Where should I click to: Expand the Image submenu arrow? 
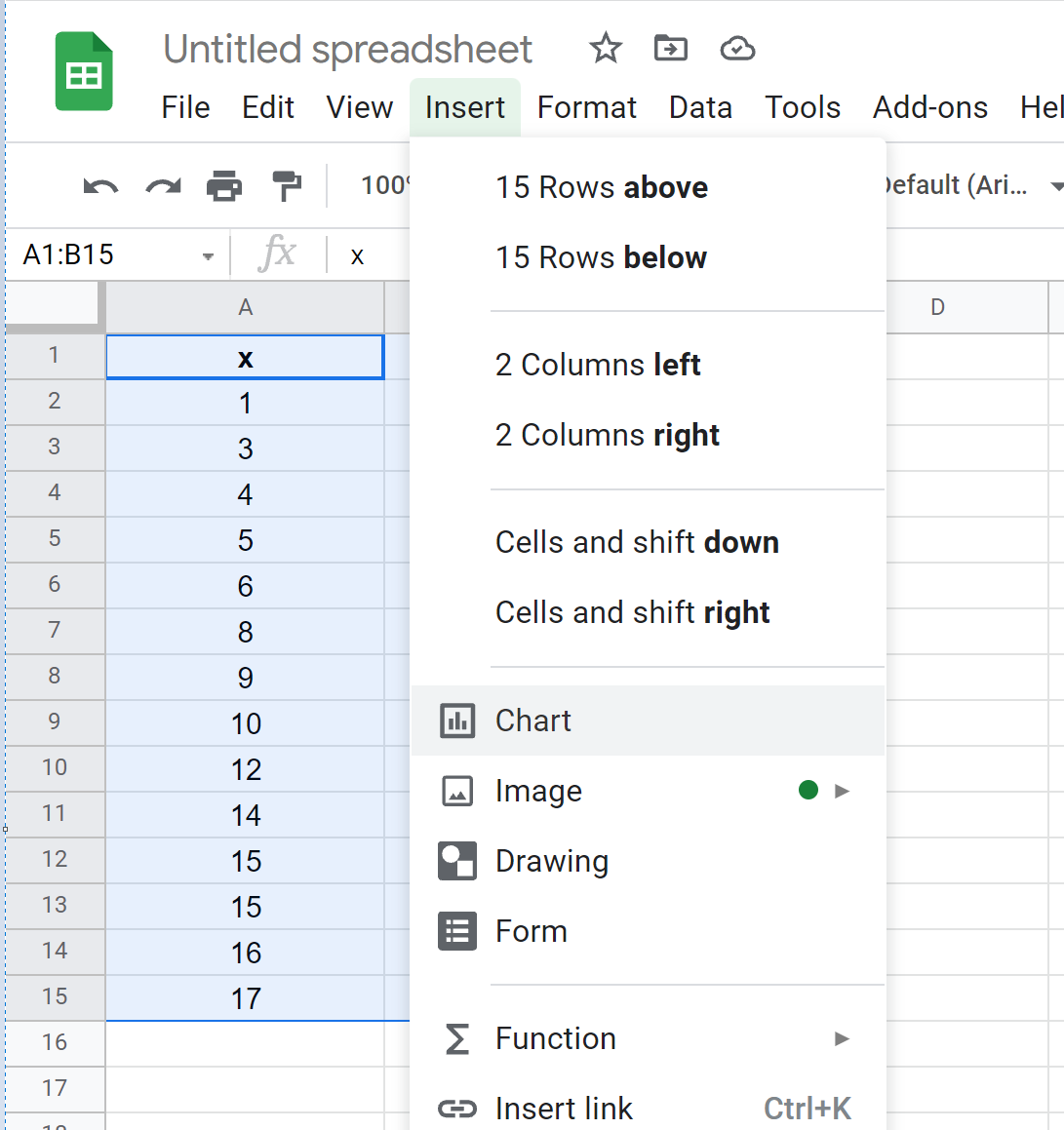pos(842,791)
